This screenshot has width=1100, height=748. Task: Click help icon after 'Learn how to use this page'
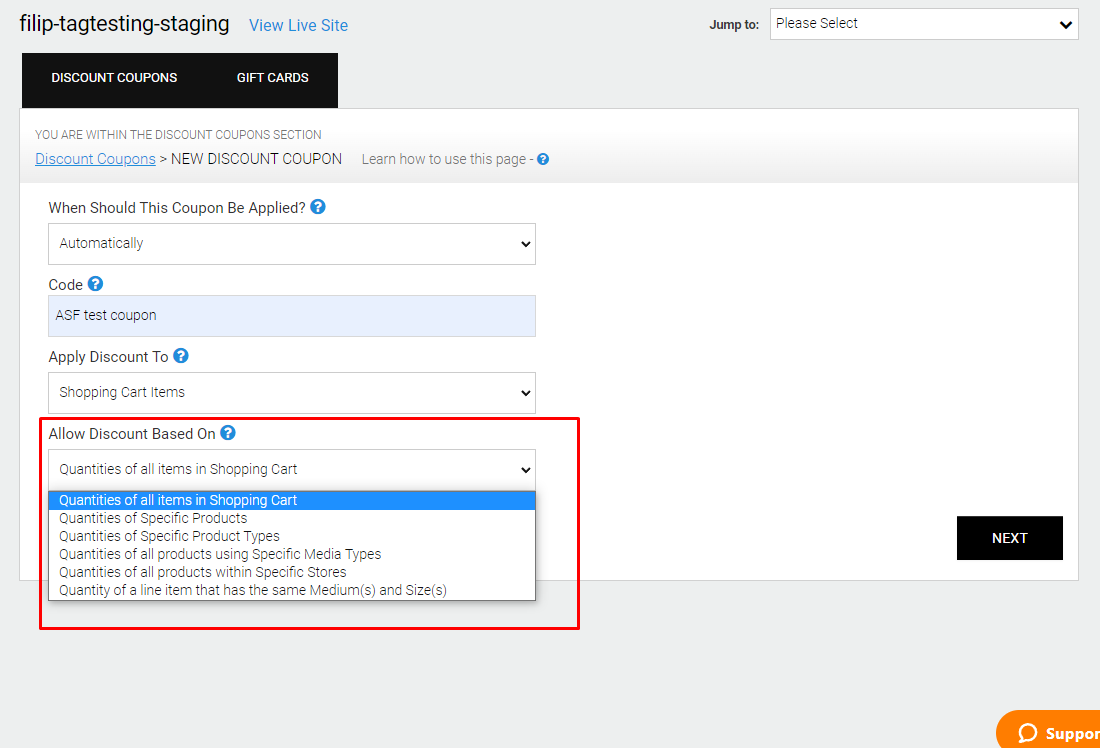coord(543,159)
